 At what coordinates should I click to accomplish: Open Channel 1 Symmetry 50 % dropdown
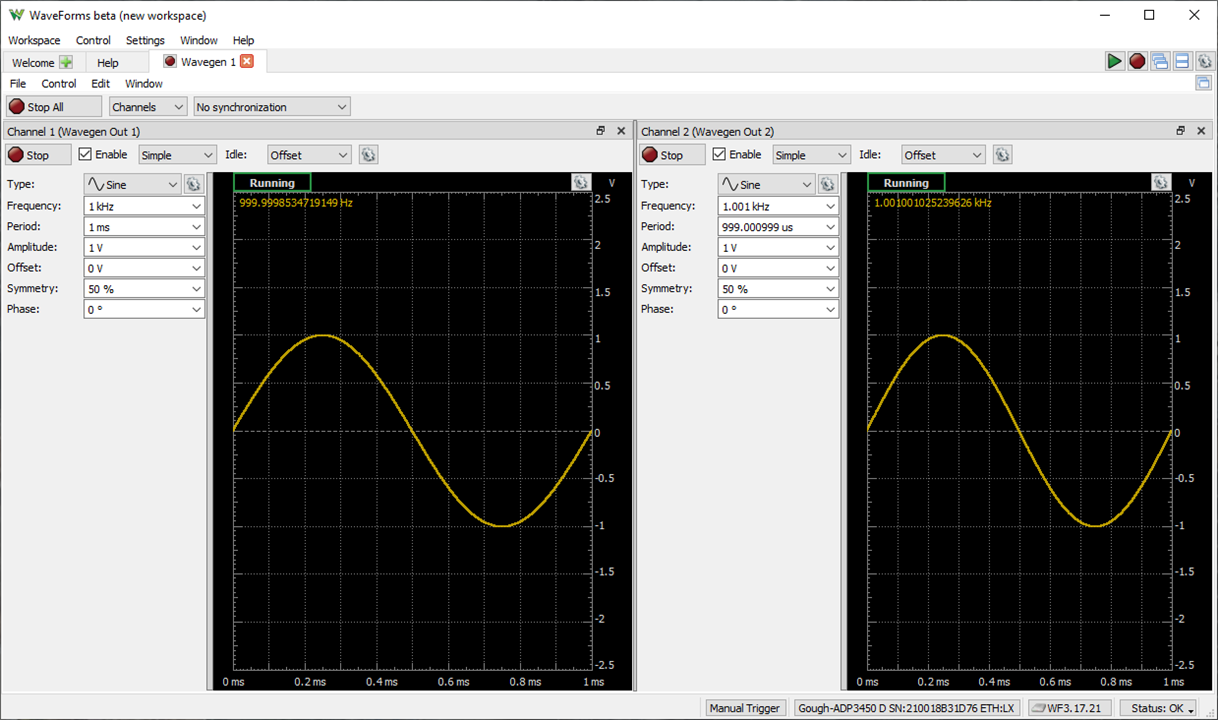click(144, 289)
